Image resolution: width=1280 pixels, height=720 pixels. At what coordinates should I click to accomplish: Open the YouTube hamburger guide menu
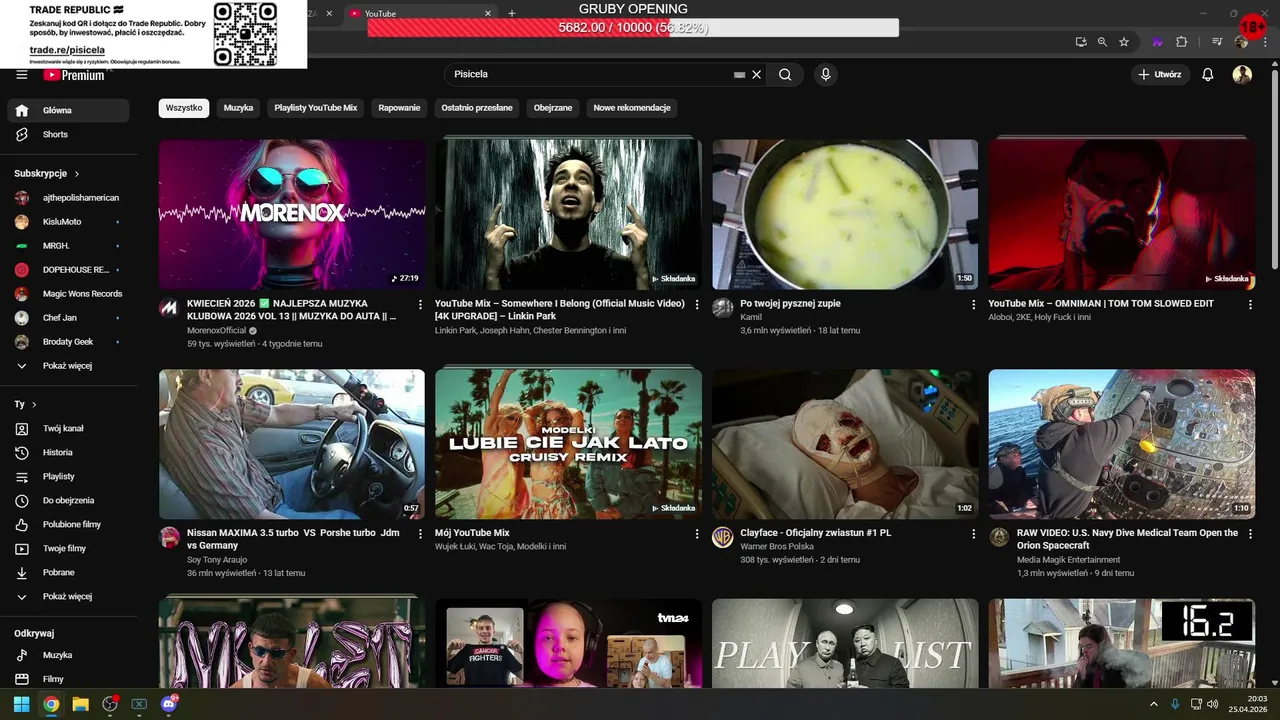pyautogui.click(x=22, y=75)
